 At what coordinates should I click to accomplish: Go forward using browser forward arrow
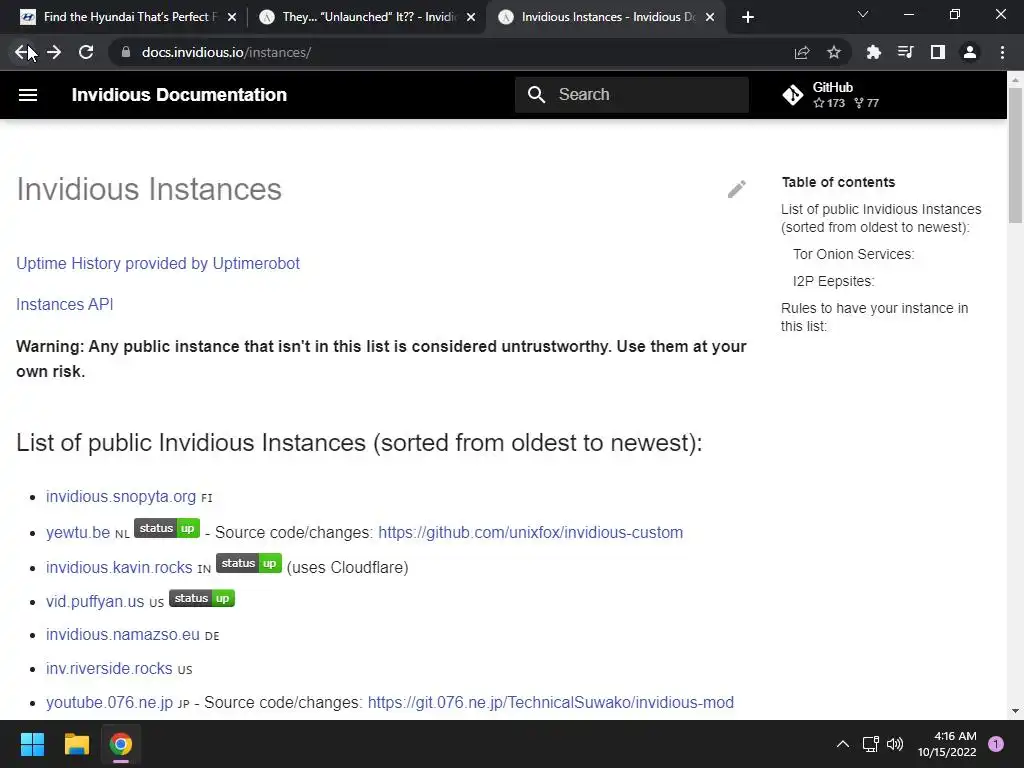(x=54, y=52)
